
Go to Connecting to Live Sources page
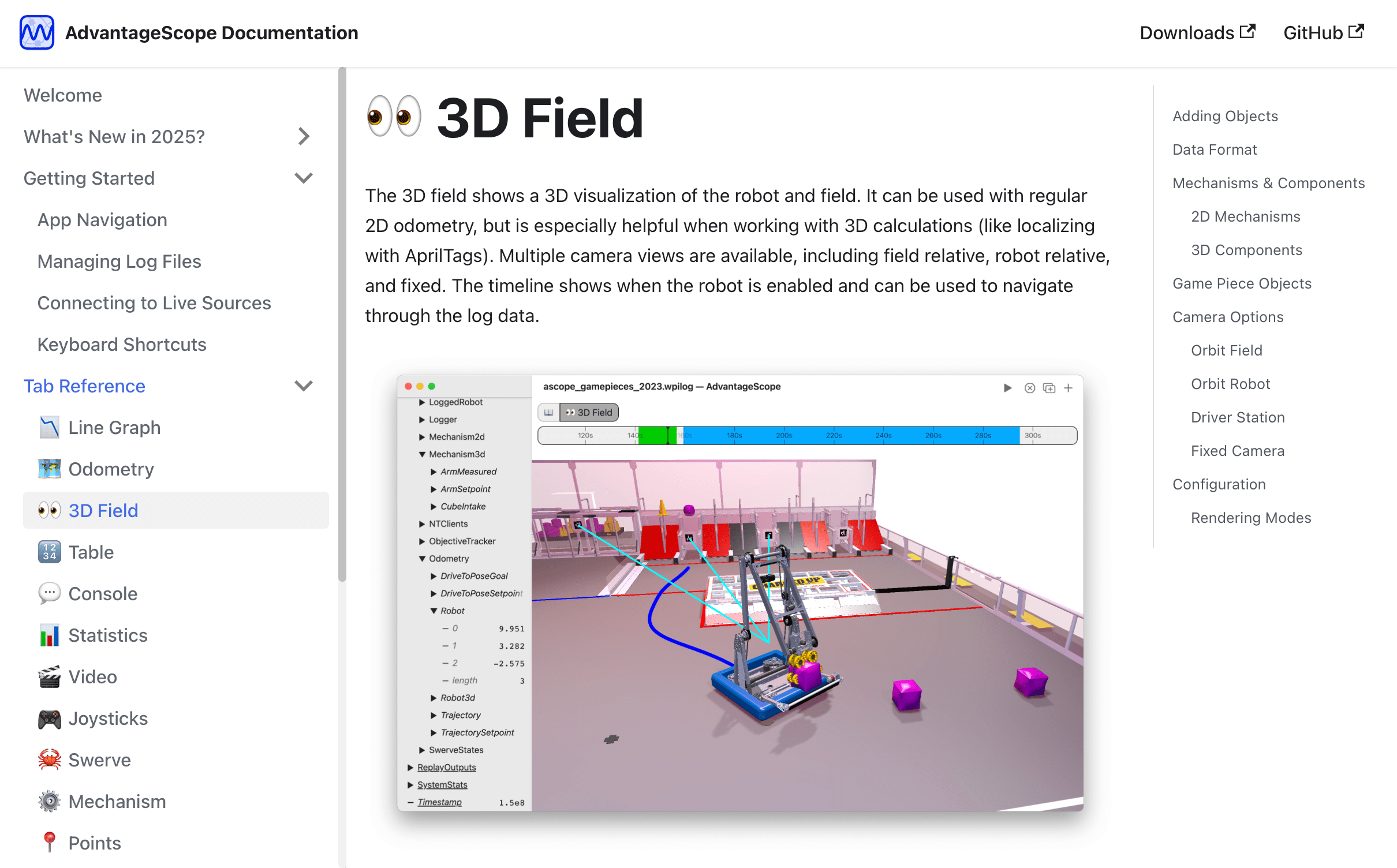point(154,303)
